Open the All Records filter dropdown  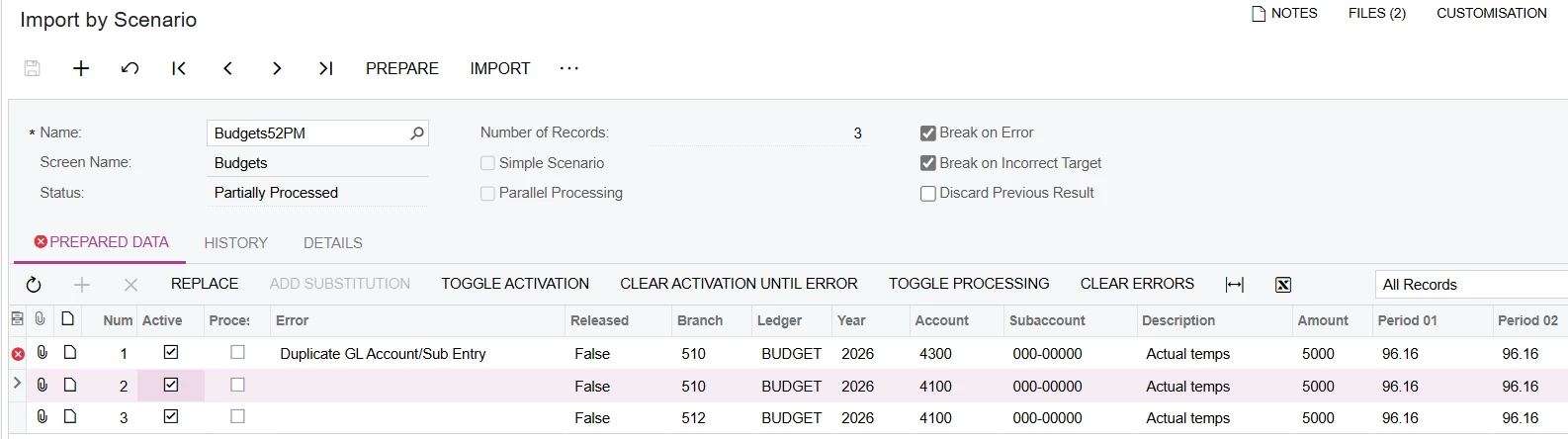pyautogui.click(x=1471, y=285)
